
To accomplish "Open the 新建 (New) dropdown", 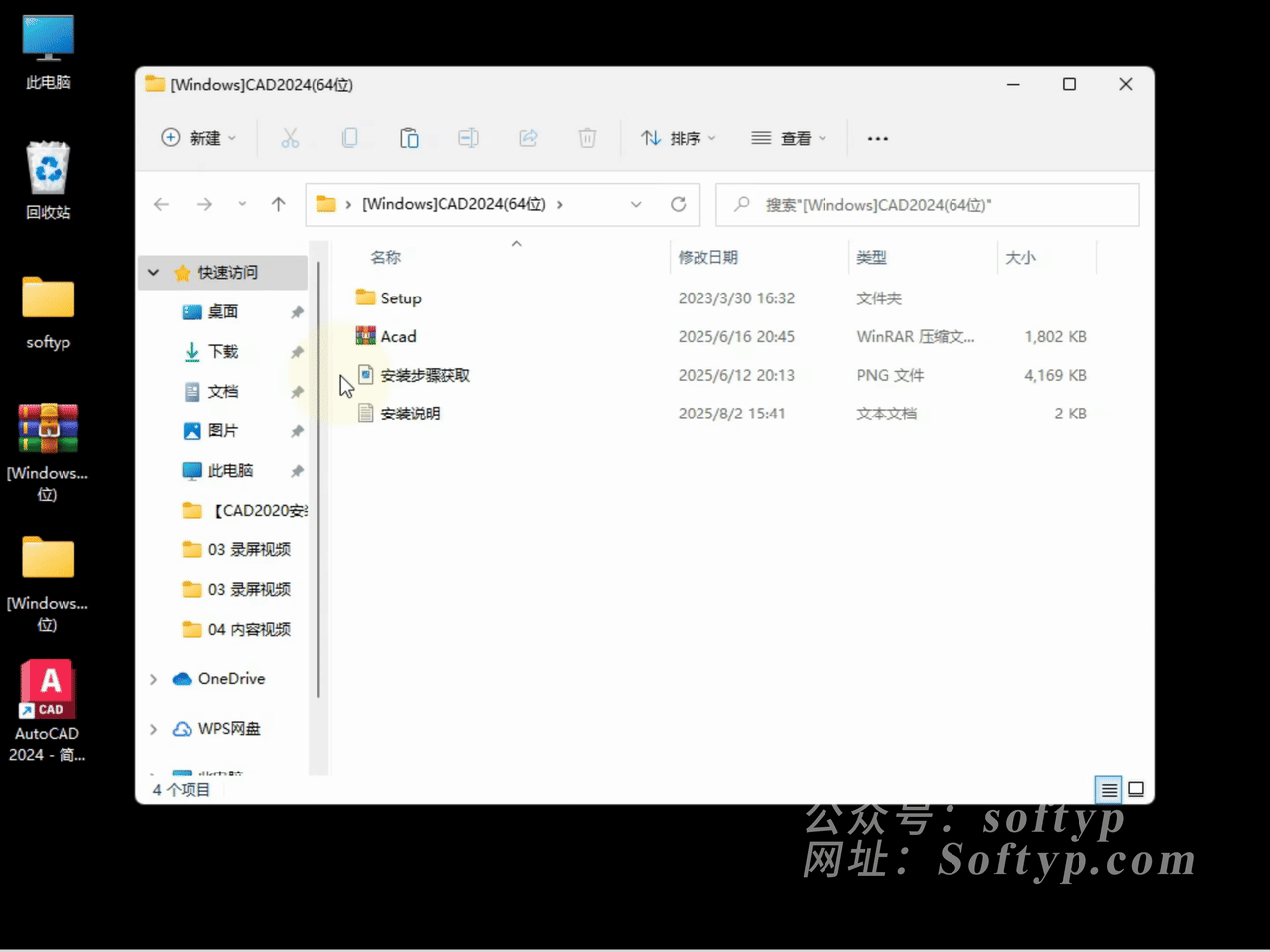I will [x=198, y=138].
